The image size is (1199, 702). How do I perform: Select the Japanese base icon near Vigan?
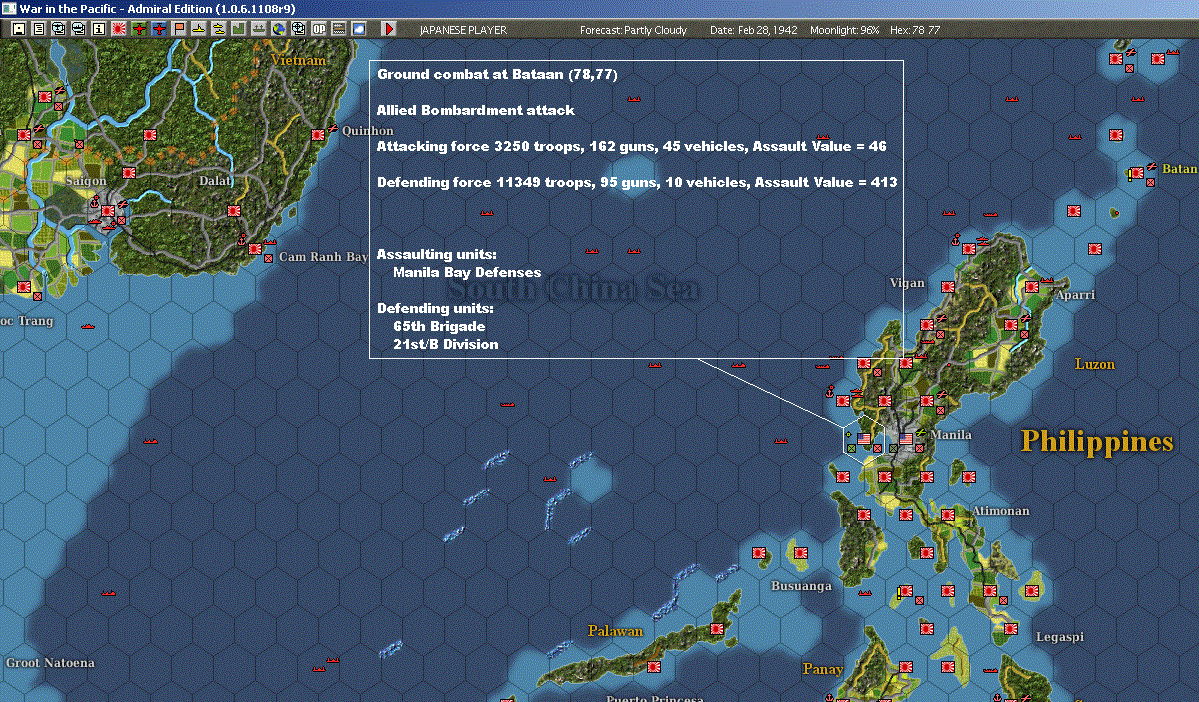(948, 287)
